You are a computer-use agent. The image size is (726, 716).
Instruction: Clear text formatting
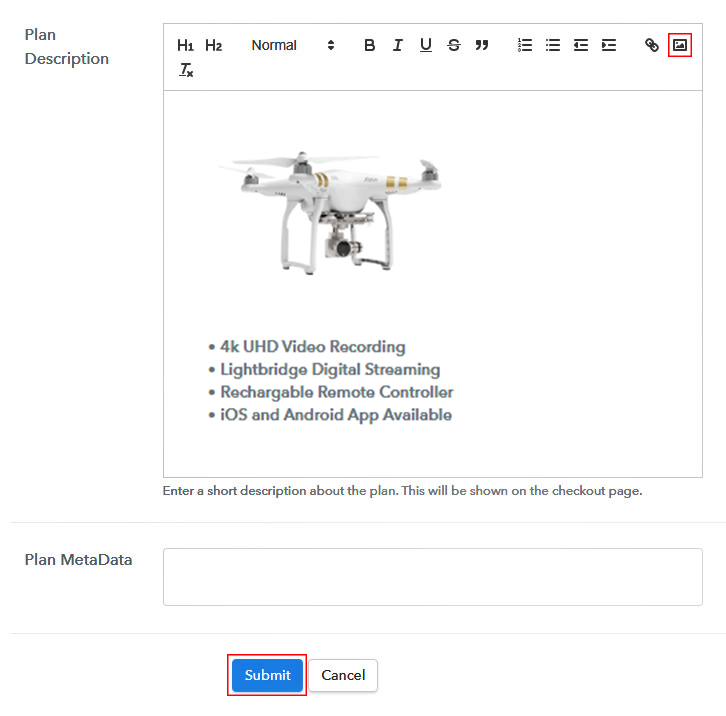[186, 70]
